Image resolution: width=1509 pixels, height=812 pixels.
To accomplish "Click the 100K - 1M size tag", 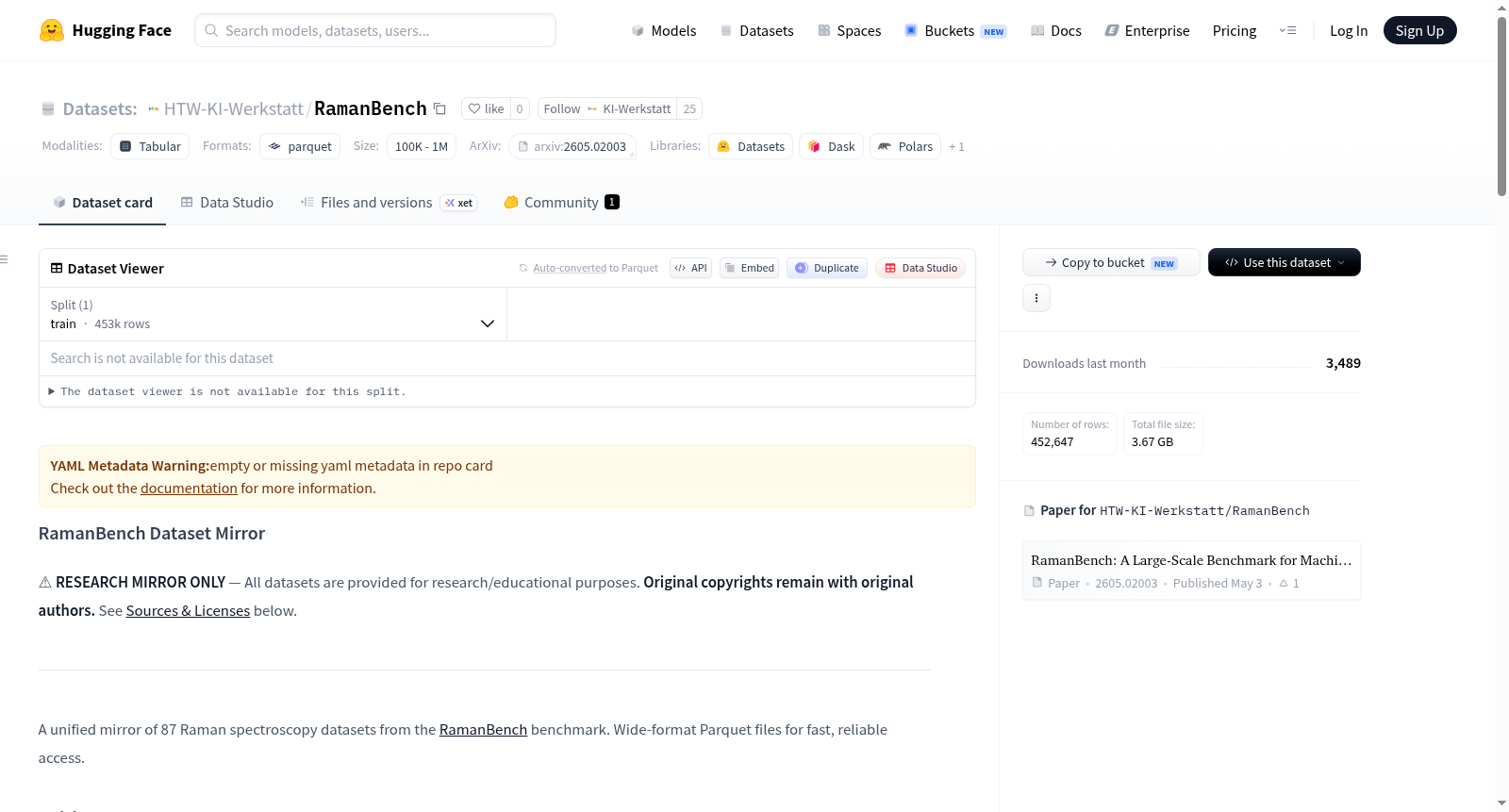I will (422, 146).
